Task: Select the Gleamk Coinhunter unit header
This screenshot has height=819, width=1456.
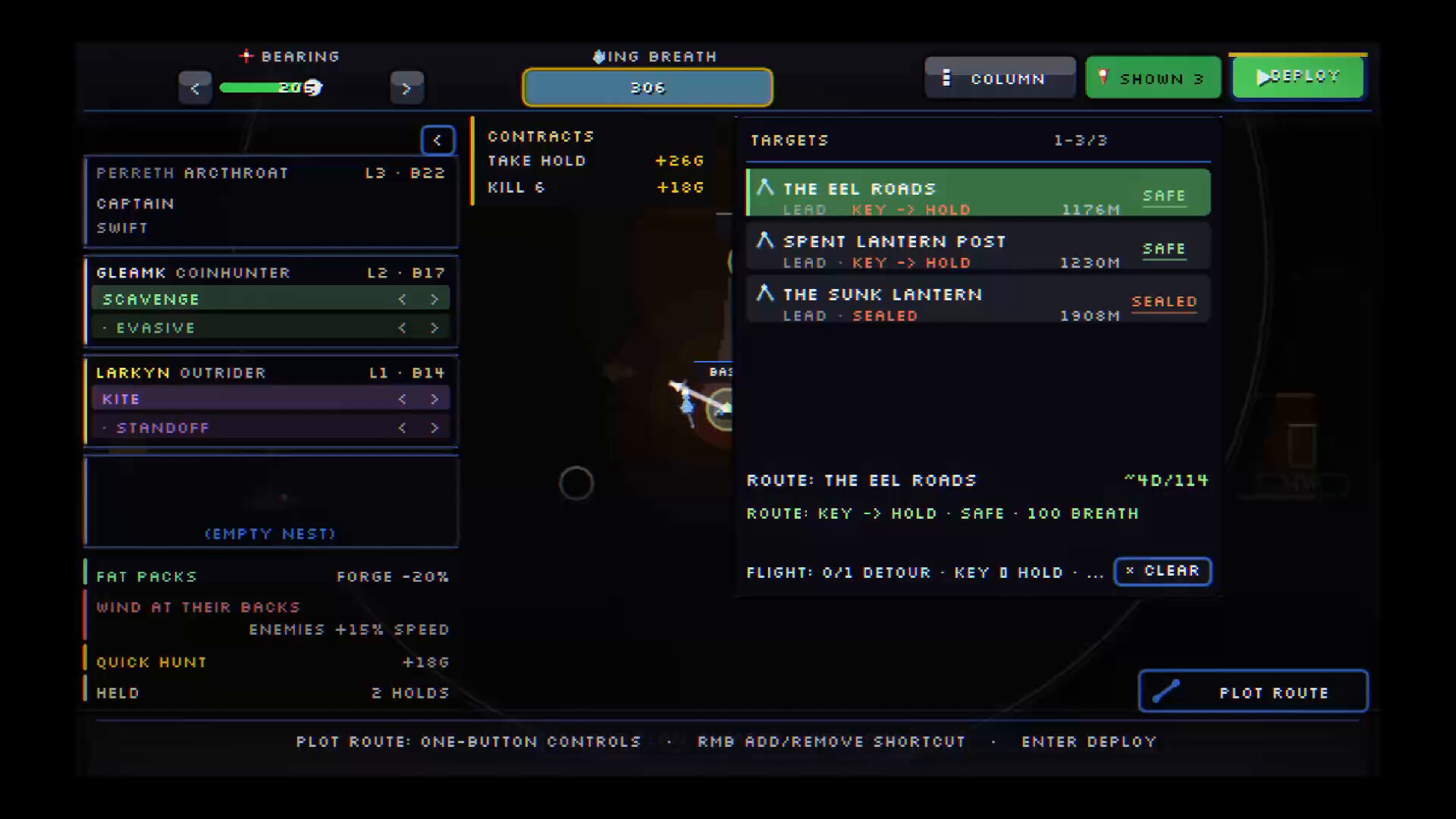Action: (x=271, y=273)
